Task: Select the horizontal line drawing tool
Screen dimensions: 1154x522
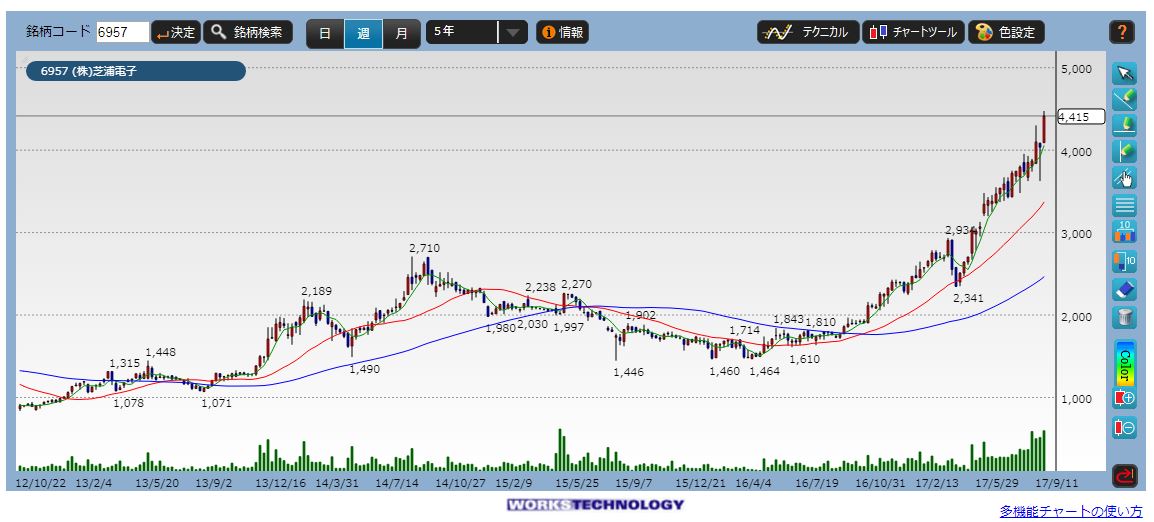Action: (1124, 125)
